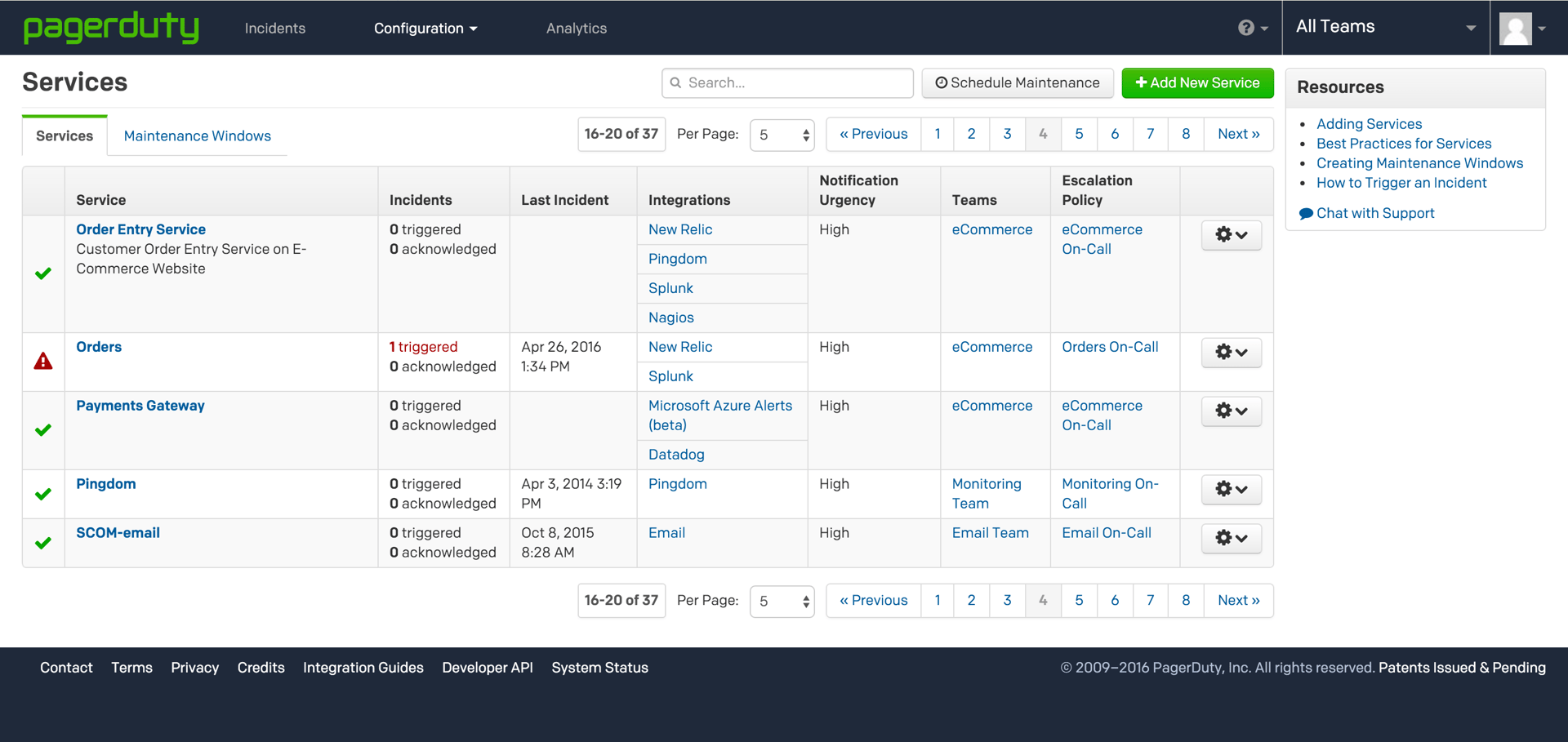
Task: Open the top Per Page selector
Action: [x=782, y=135]
